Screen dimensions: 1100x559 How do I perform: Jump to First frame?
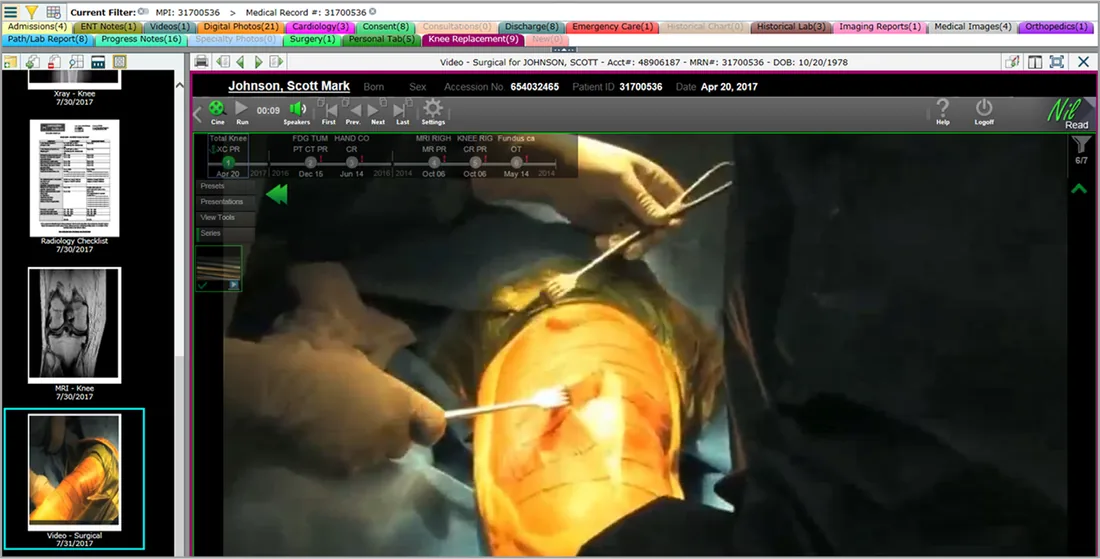coord(328,112)
